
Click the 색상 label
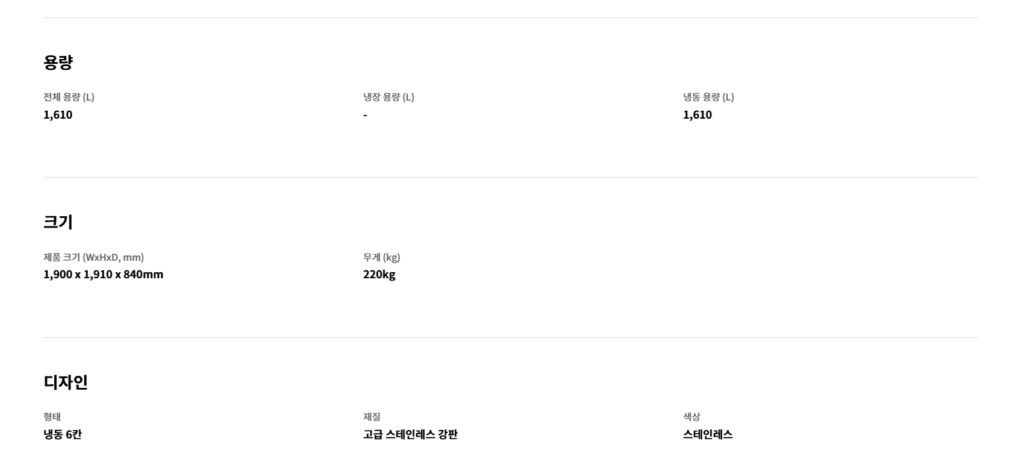(x=692, y=417)
